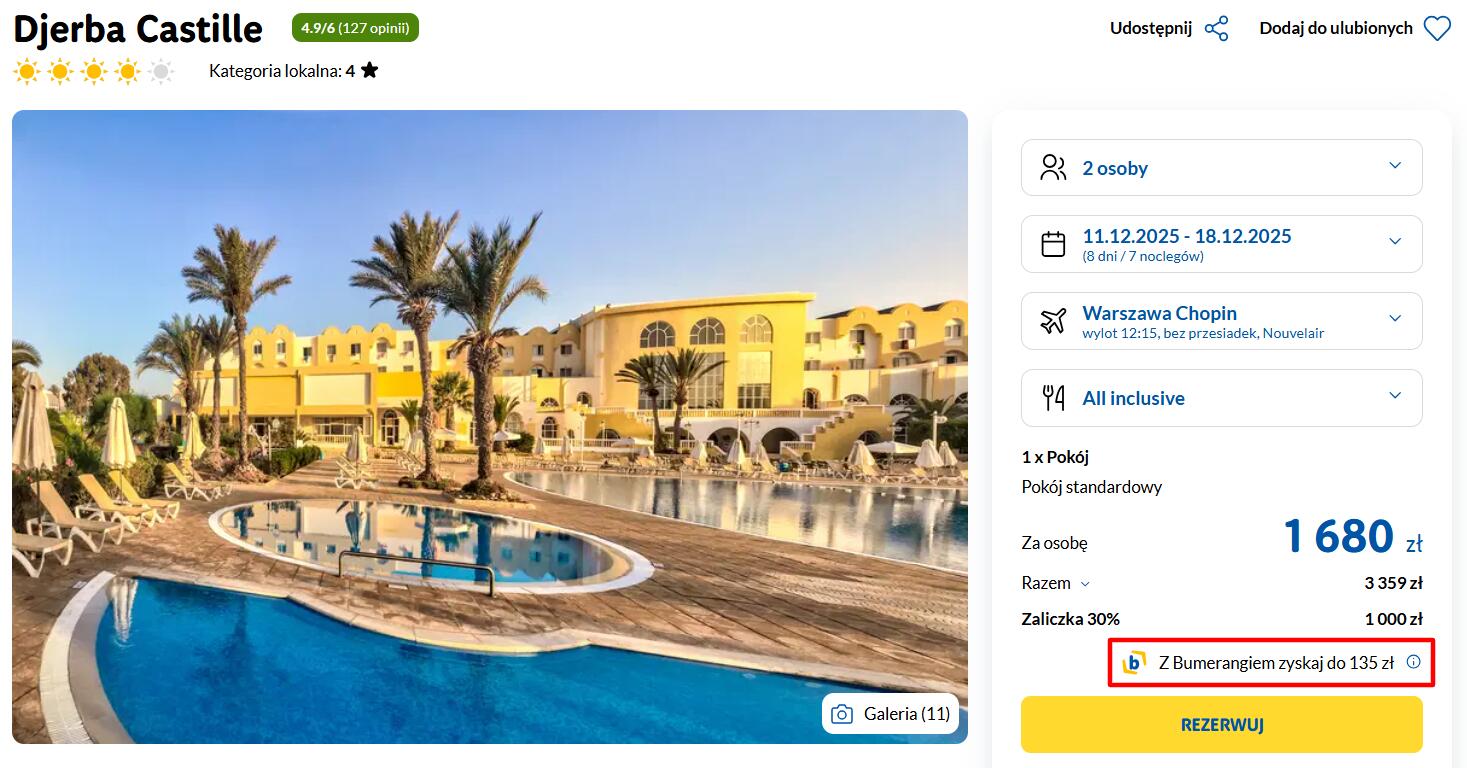The image size is (1467, 768).
Task: Click the yellow REZERWUJ button
Action: click(1221, 724)
